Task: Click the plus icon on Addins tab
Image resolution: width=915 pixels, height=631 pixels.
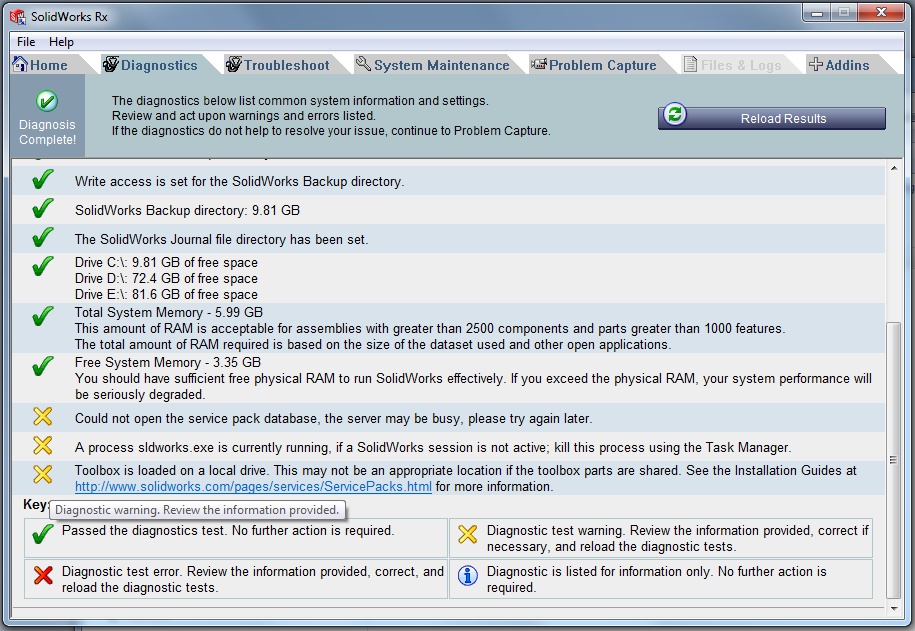Action: (815, 64)
